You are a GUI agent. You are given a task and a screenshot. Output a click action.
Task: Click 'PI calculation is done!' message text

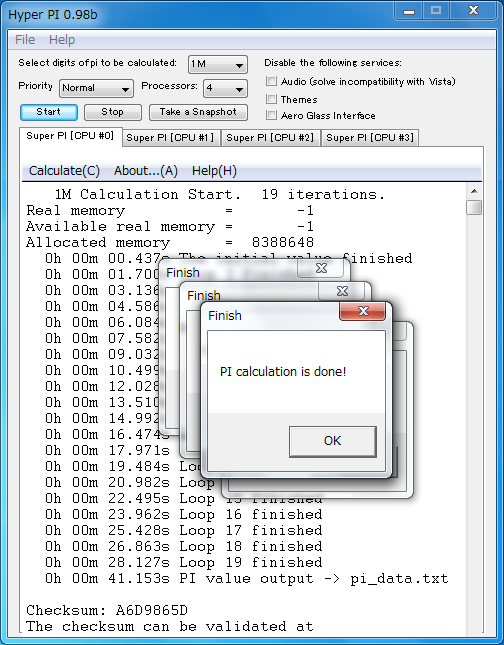[283, 372]
